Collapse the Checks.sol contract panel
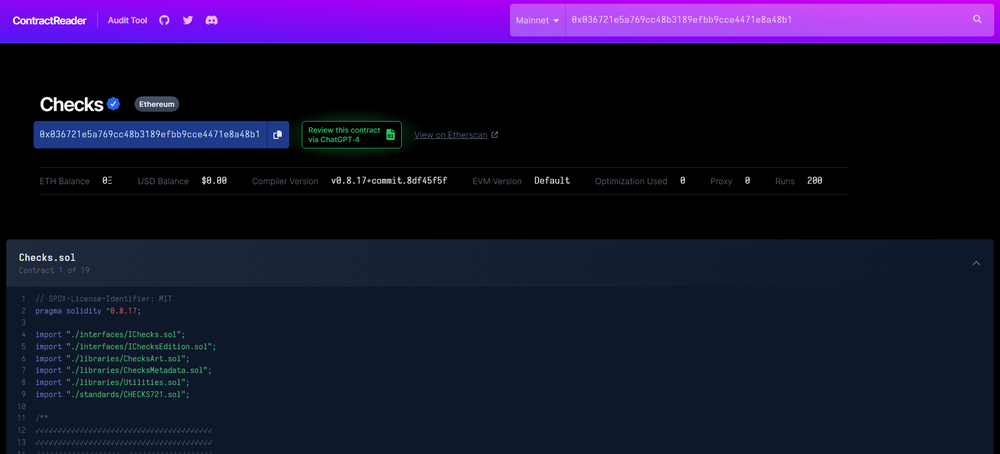 976,263
